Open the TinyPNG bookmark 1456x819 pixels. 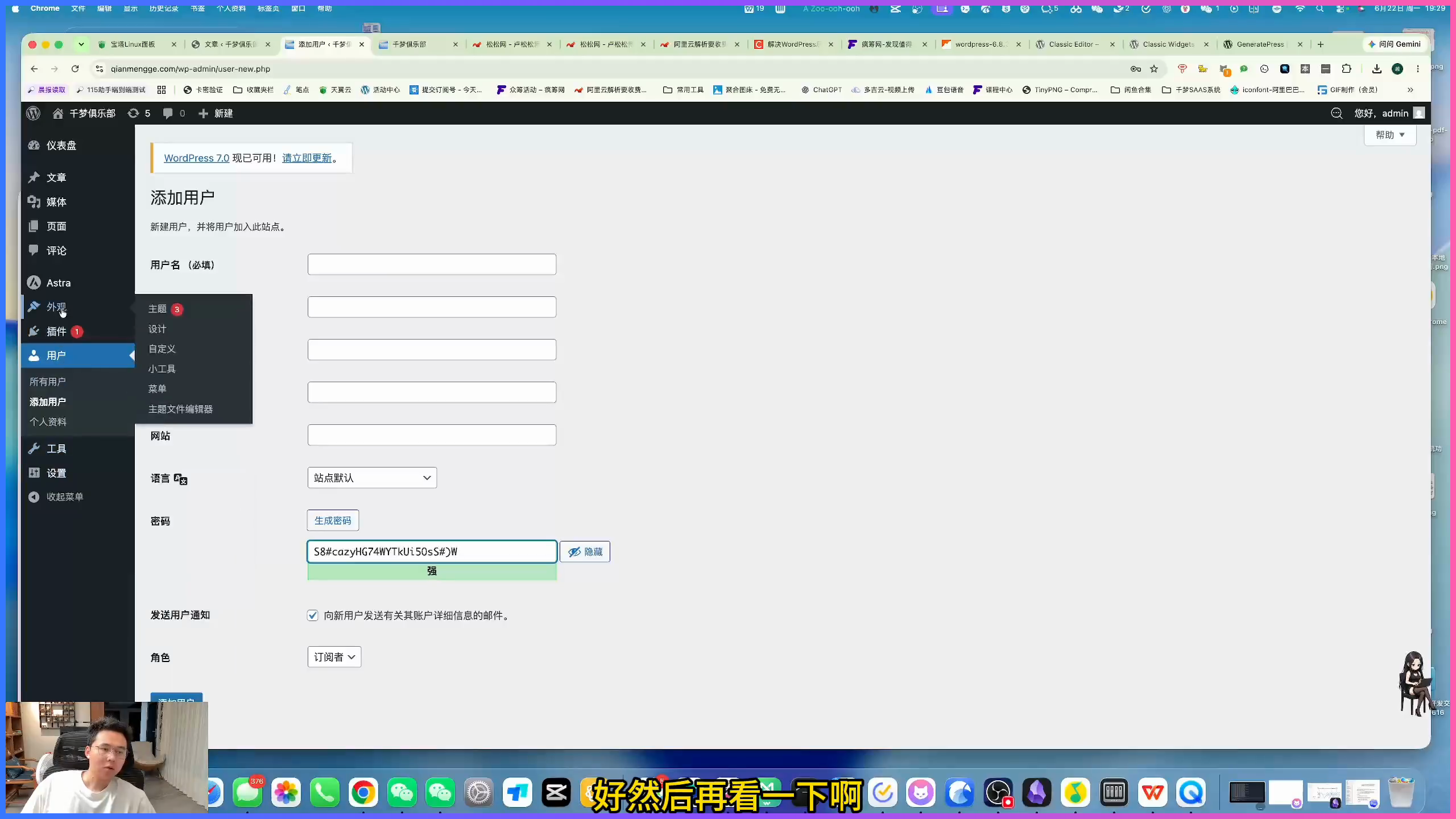(x=1060, y=90)
